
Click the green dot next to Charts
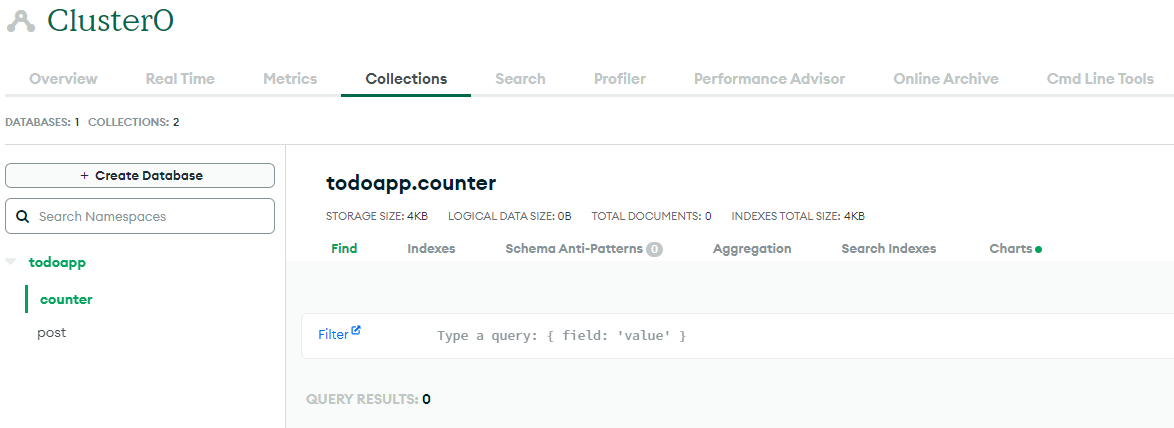coord(1038,250)
